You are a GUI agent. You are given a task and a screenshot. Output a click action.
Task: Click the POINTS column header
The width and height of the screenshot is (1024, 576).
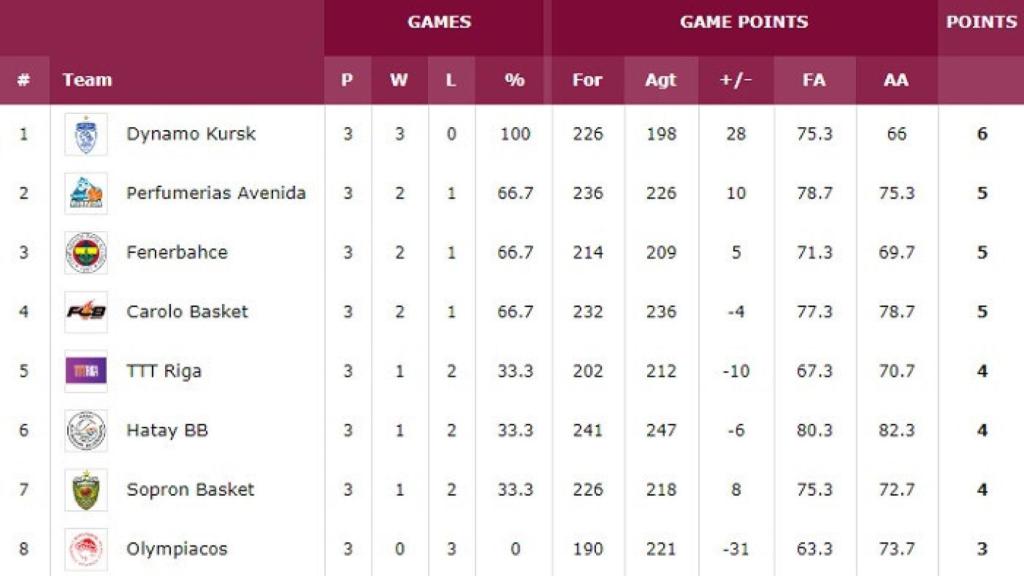[981, 22]
